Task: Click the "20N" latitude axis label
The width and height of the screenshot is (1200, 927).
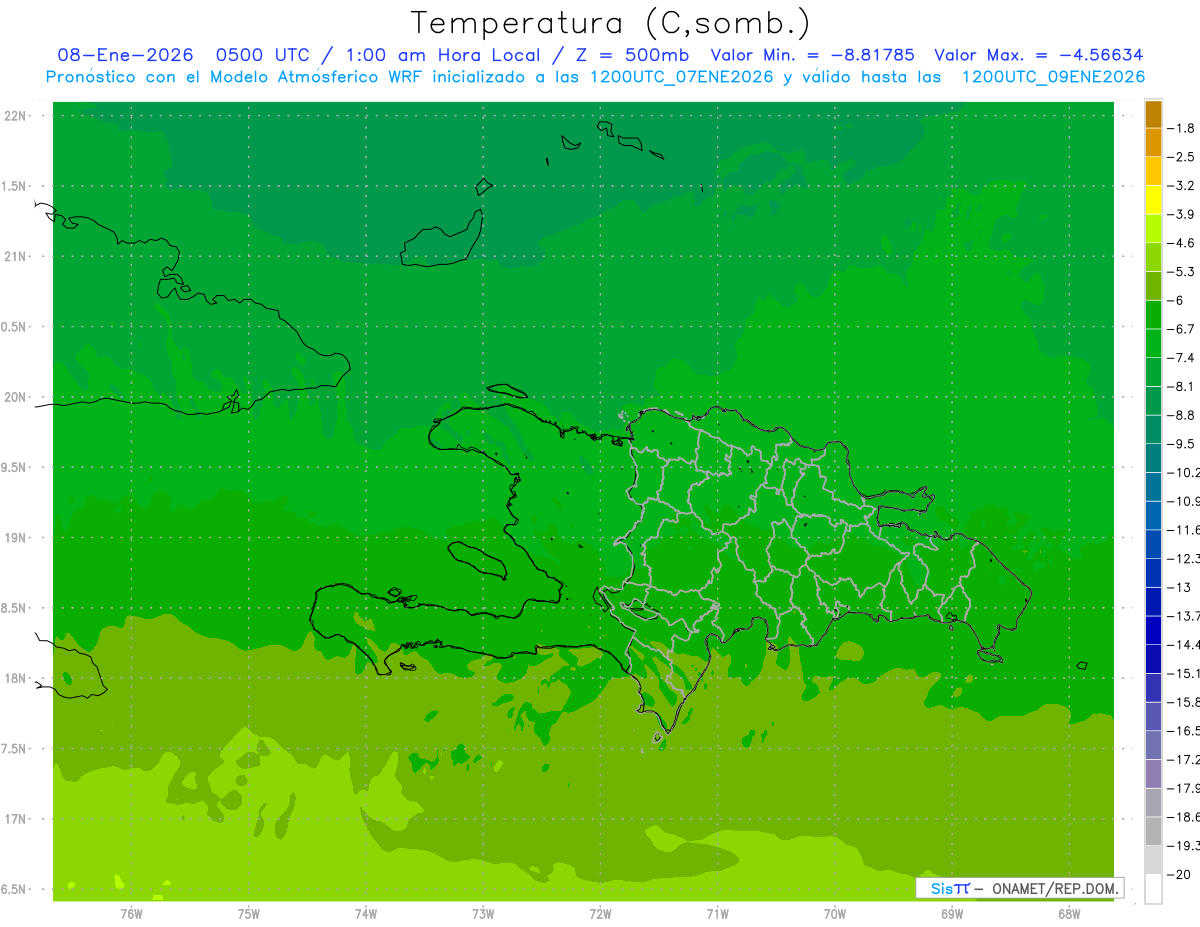Action: (x=16, y=397)
